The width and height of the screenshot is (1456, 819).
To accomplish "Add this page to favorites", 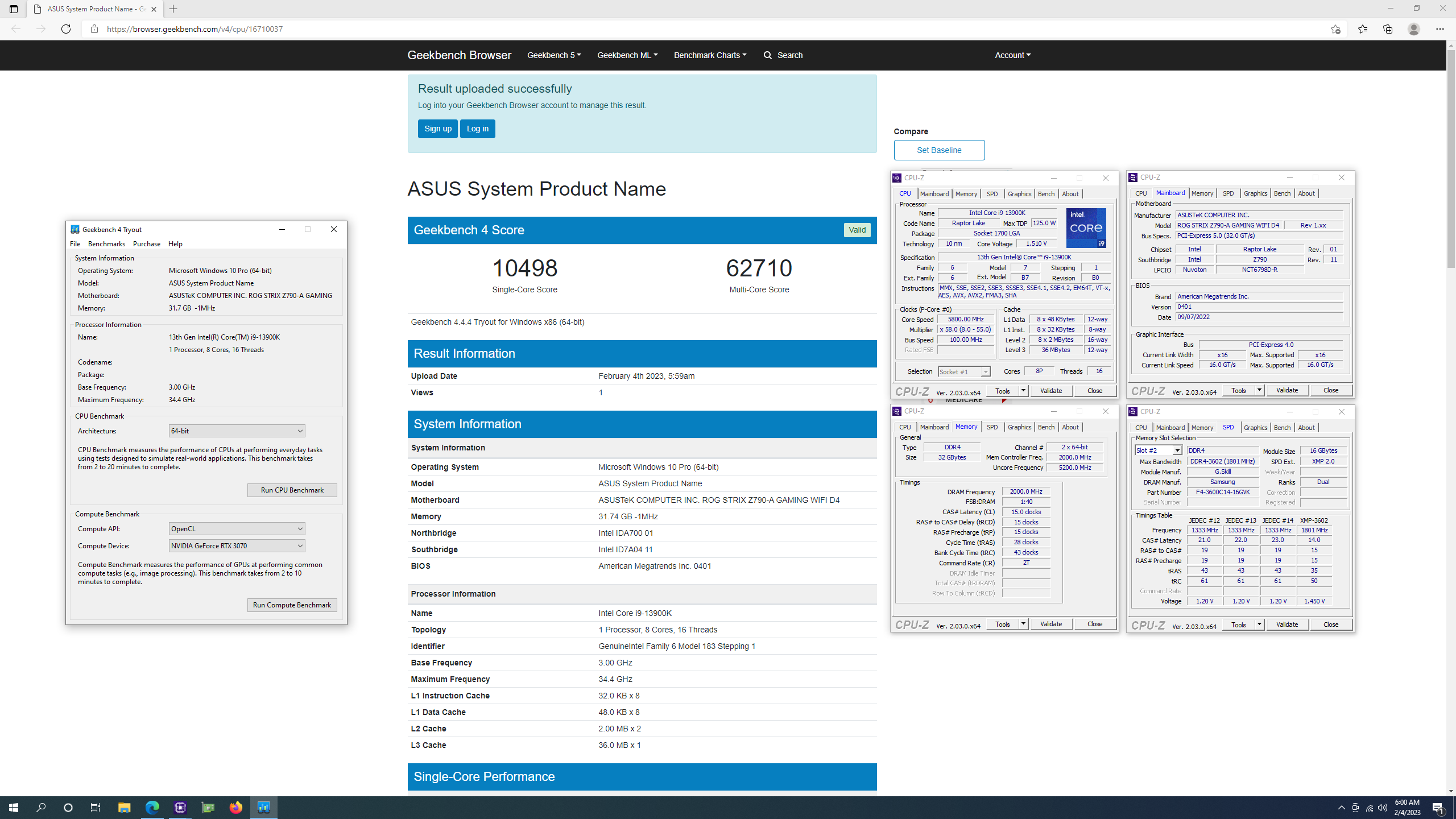I will (1335, 29).
